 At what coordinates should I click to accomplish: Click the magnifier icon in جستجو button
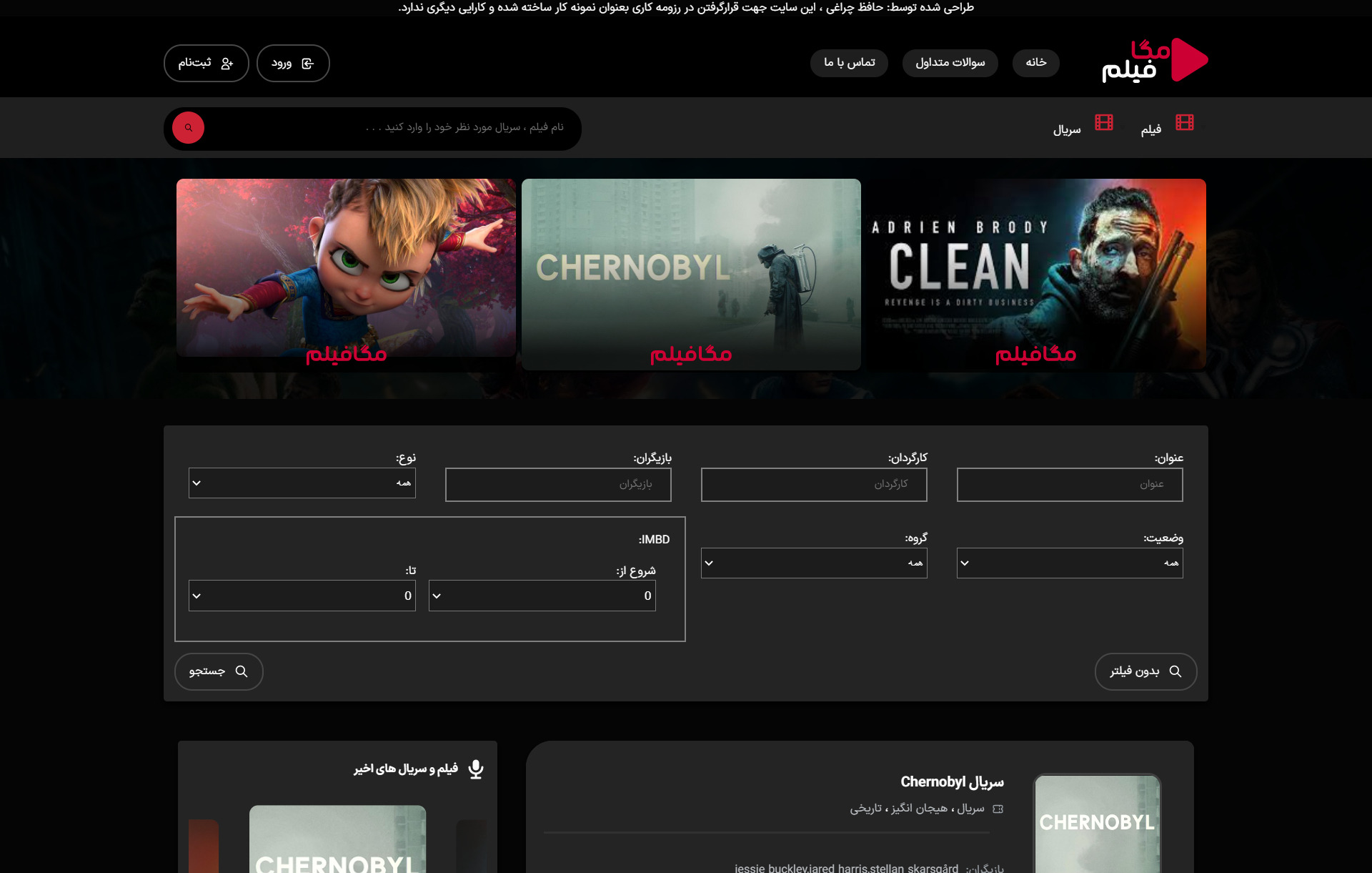coord(242,671)
